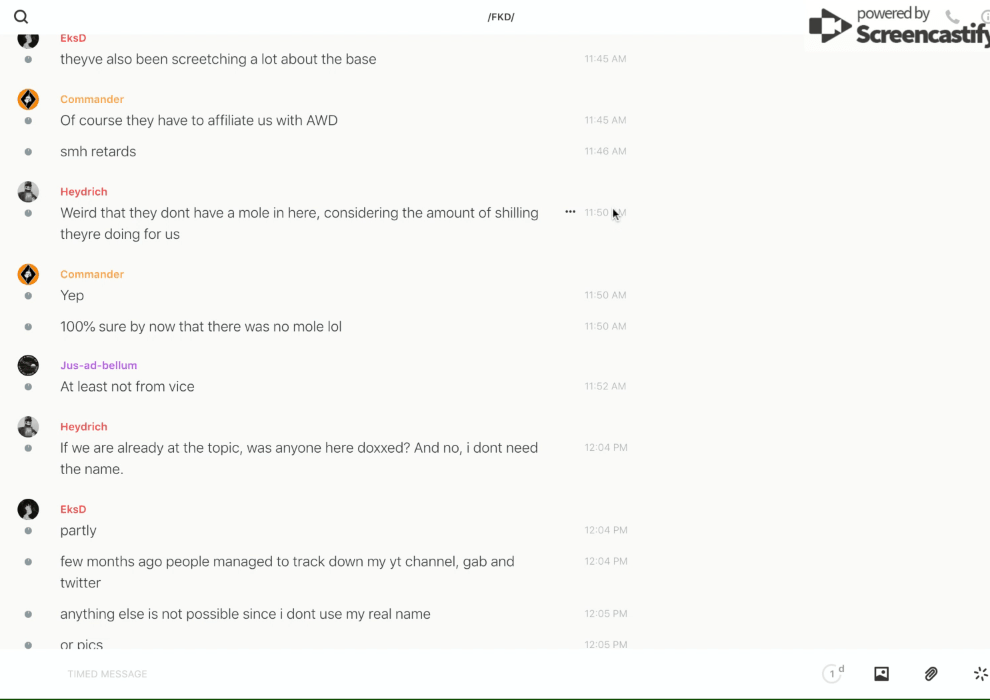Click the phone call icon
Screen dimensions: 990x700
tap(952, 17)
